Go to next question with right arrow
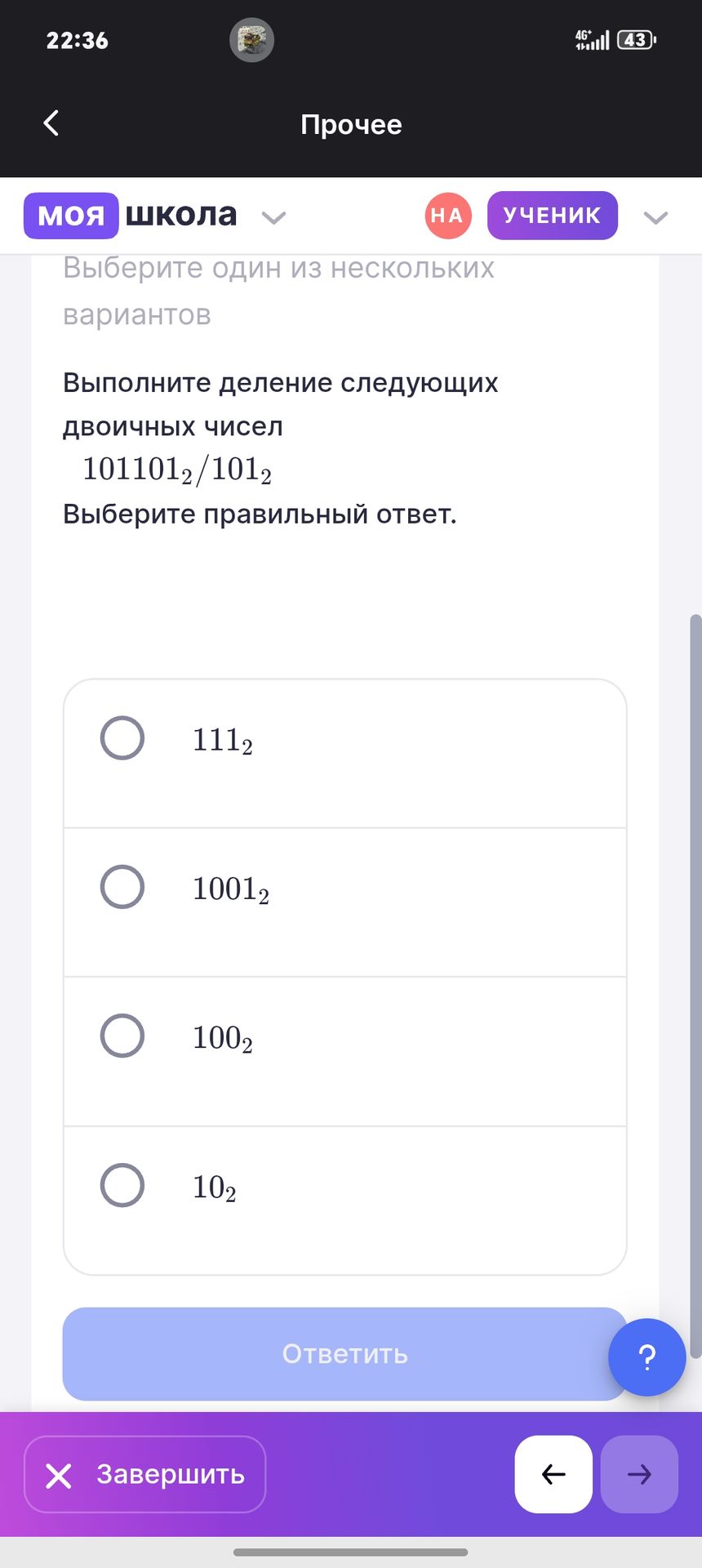This screenshot has height=1568, width=702. point(639,1474)
